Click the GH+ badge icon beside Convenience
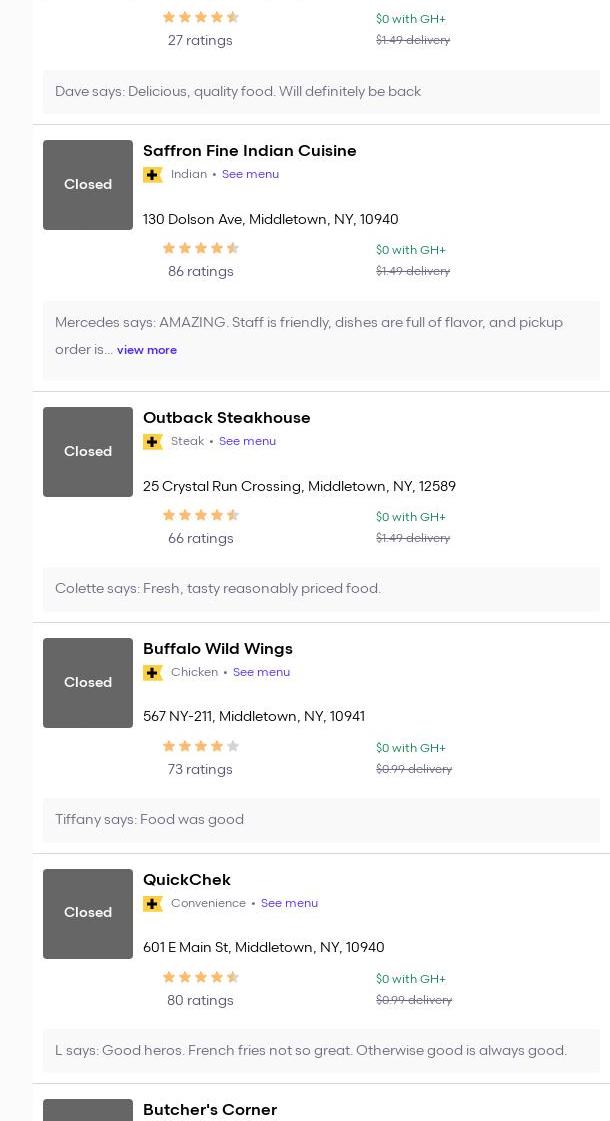The image size is (610, 1121). (153, 904)
